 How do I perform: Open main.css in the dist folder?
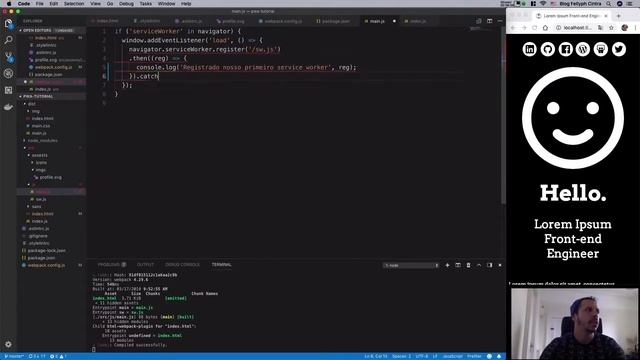click(41, 126)
